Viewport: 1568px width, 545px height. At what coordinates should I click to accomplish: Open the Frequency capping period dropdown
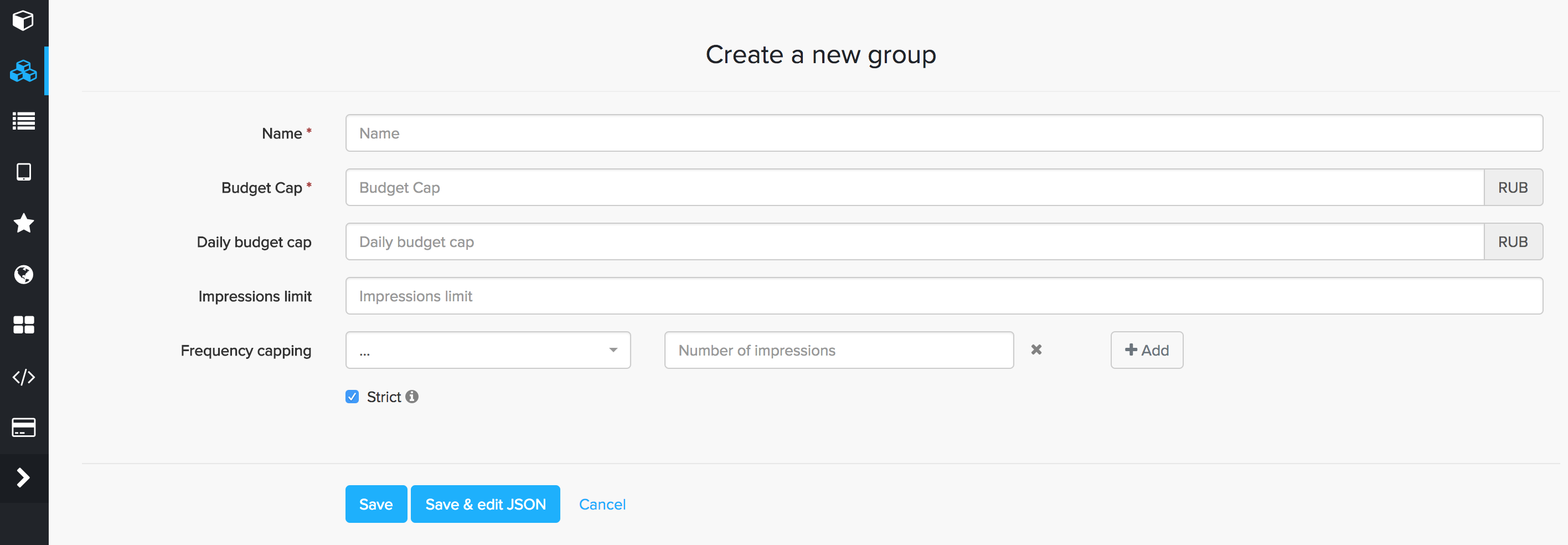488,350
